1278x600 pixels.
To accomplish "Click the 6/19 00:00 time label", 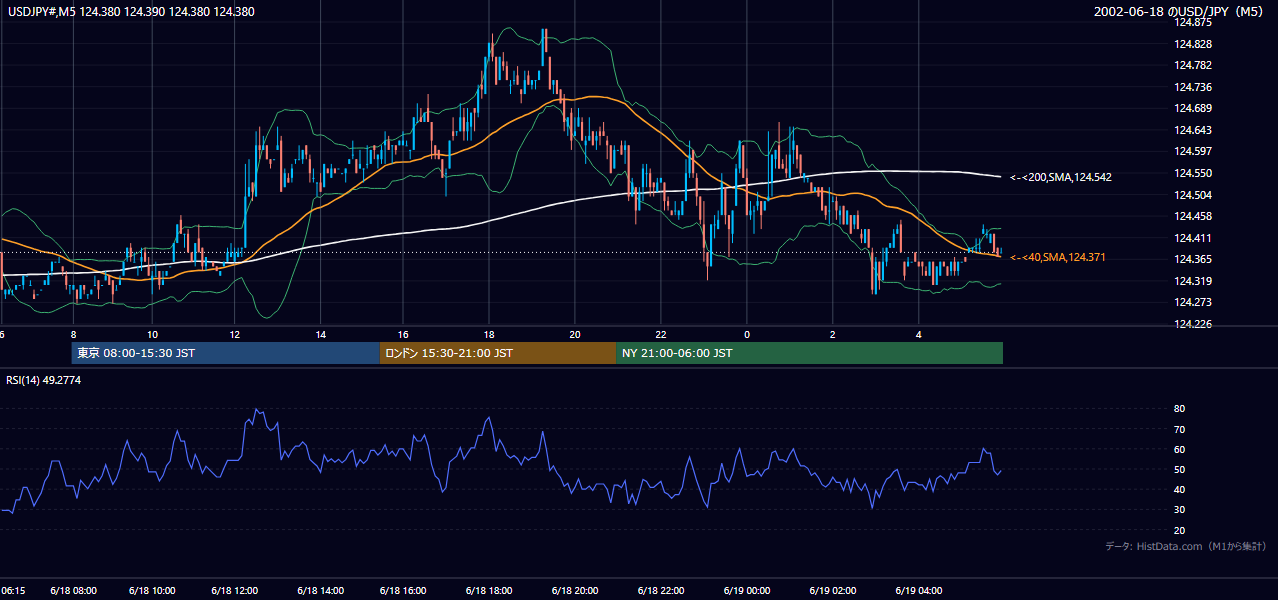I will pos(746,591).
